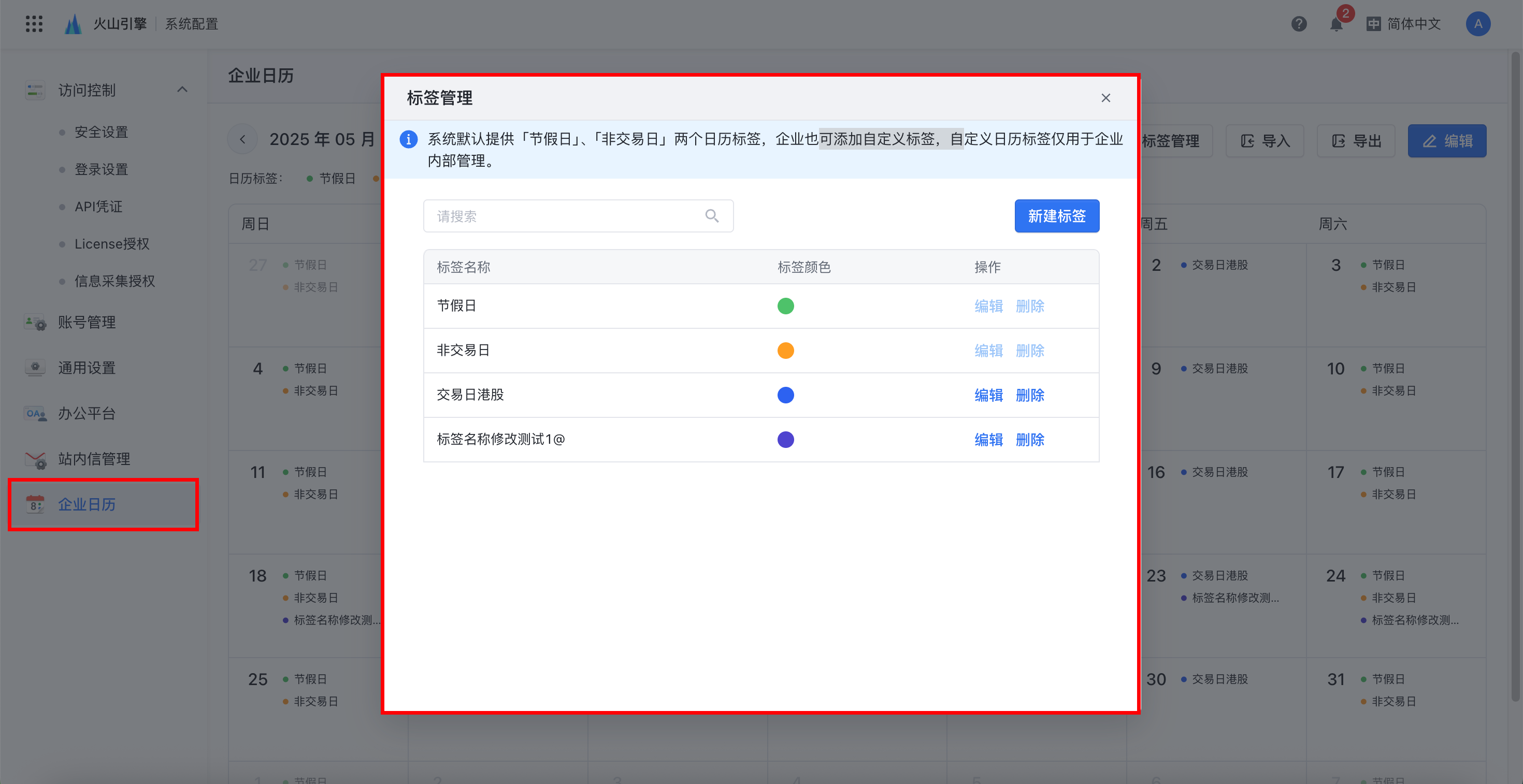Image resolution: width=1523 pixels, height=784 pixels.
Task: Click 标签名称 column header
Action: [464, 267]
